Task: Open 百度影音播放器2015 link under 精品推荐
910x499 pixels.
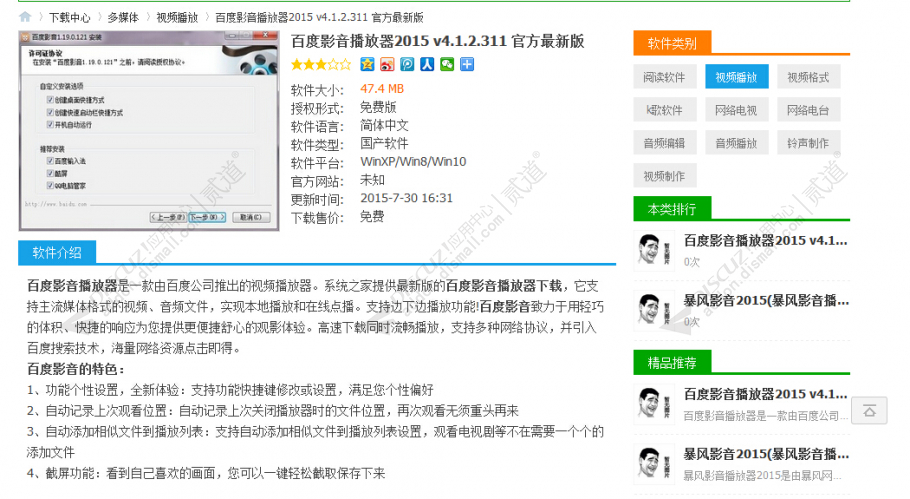Action: tap(765, 394)
